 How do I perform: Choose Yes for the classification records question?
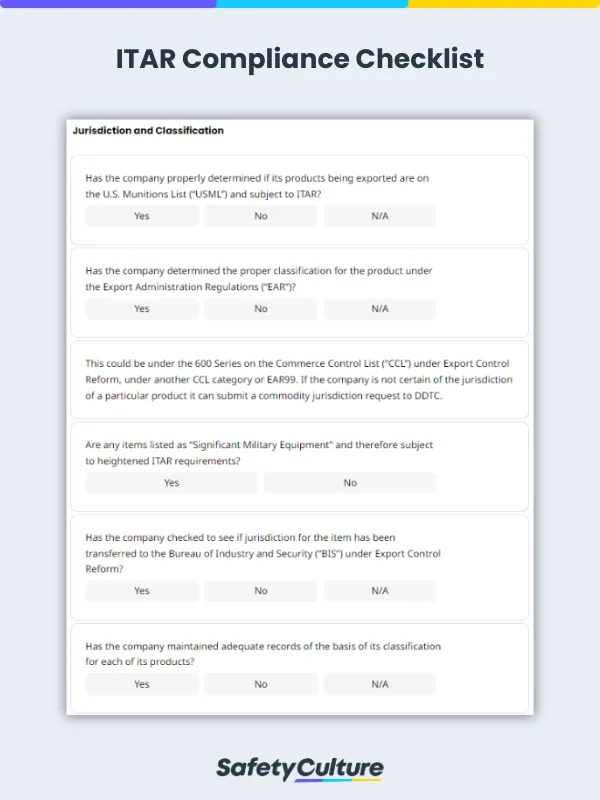pos(141,684)
